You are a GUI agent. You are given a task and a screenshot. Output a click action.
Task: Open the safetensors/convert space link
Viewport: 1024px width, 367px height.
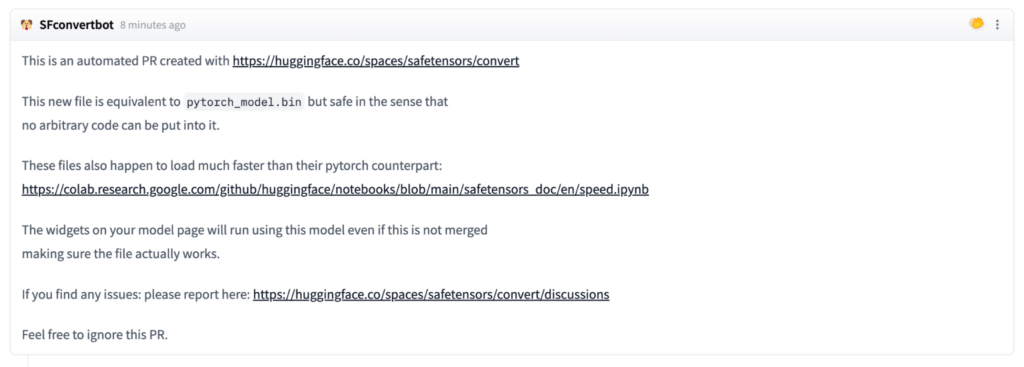376,61
